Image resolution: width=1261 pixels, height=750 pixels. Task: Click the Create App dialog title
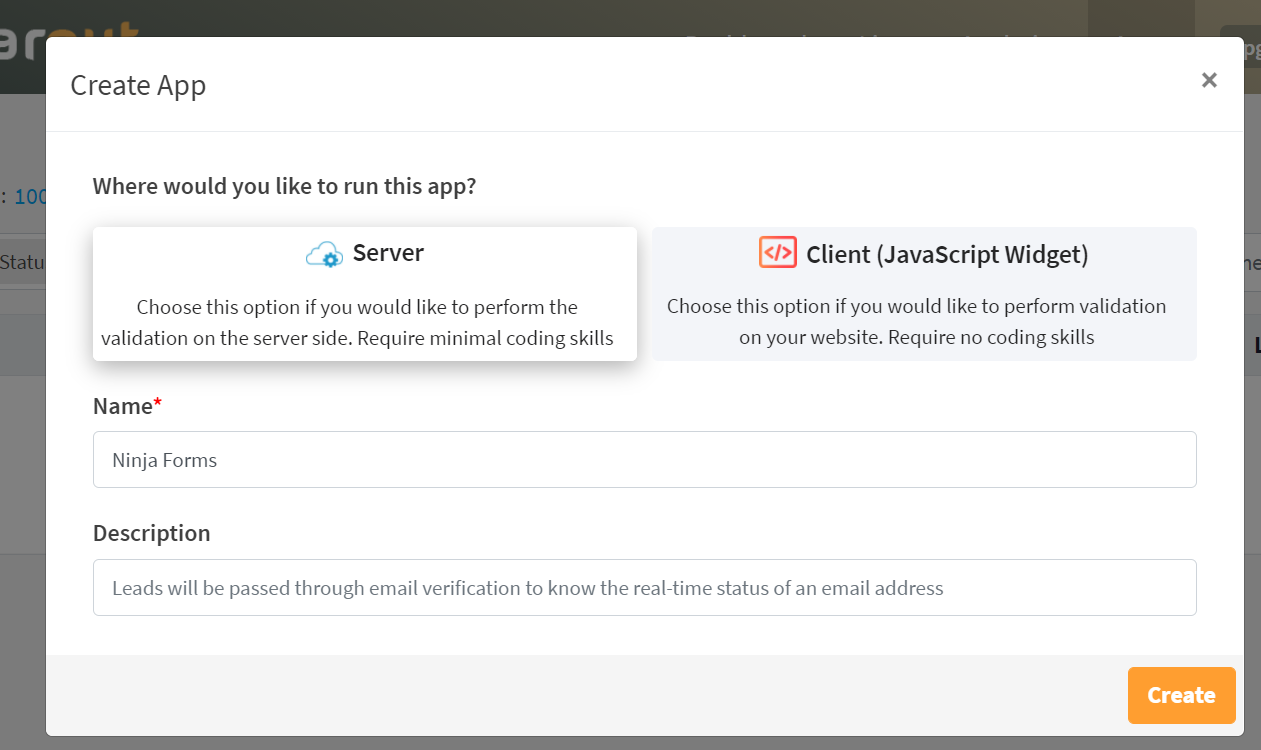tap(138, 86)
